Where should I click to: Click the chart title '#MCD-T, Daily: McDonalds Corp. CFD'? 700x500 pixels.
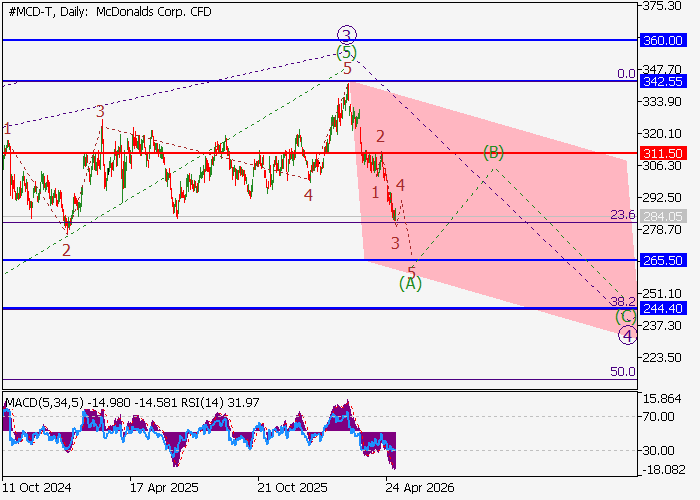(110, 12)
